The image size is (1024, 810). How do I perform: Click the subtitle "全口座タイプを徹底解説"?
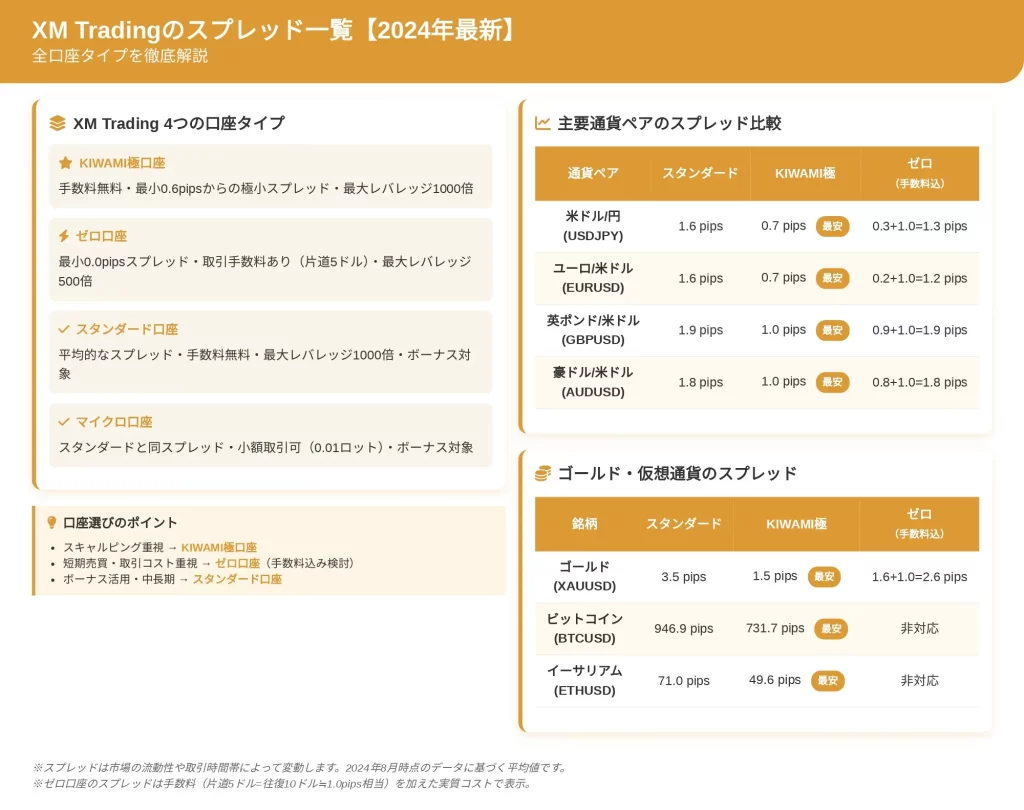tap(120, 56)
